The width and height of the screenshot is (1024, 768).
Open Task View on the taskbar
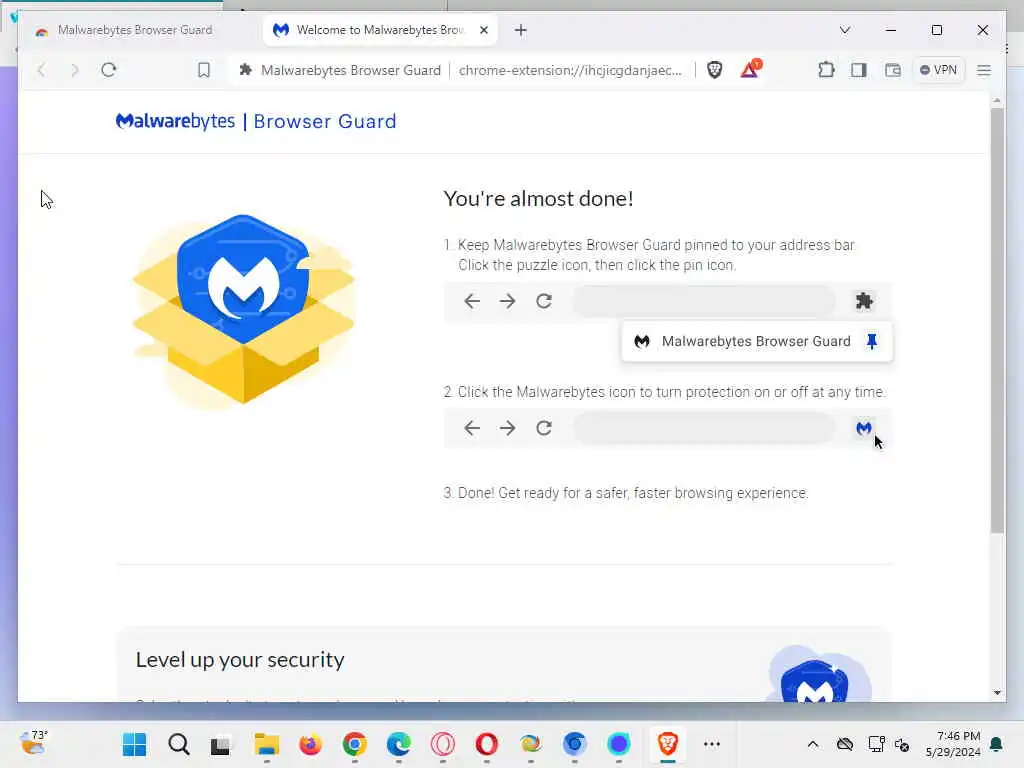221,744
